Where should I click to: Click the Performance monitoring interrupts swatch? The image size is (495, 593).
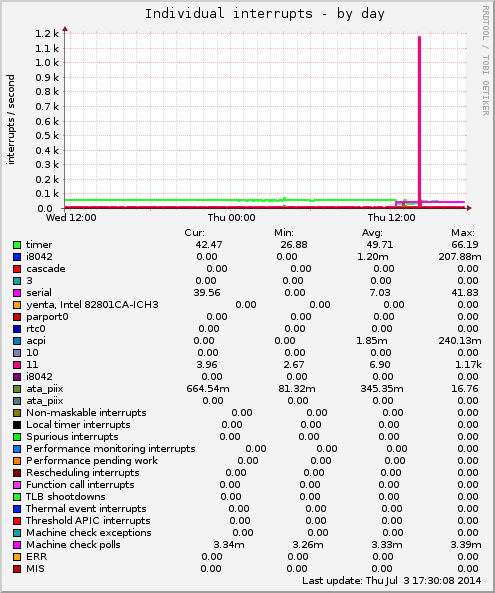point(17,449)
